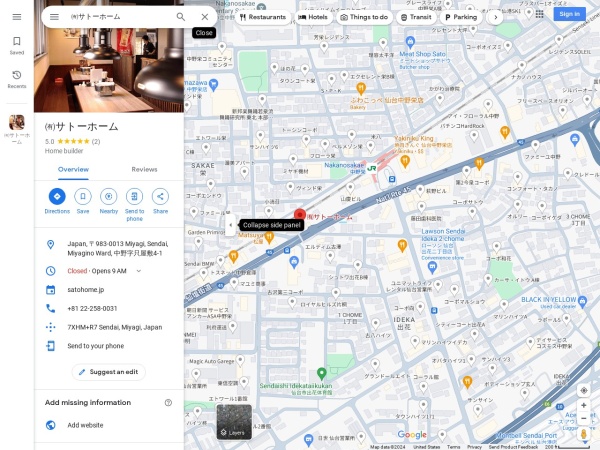Click Privacy link in map footer
Screen dimensions: 600x450
474,447
